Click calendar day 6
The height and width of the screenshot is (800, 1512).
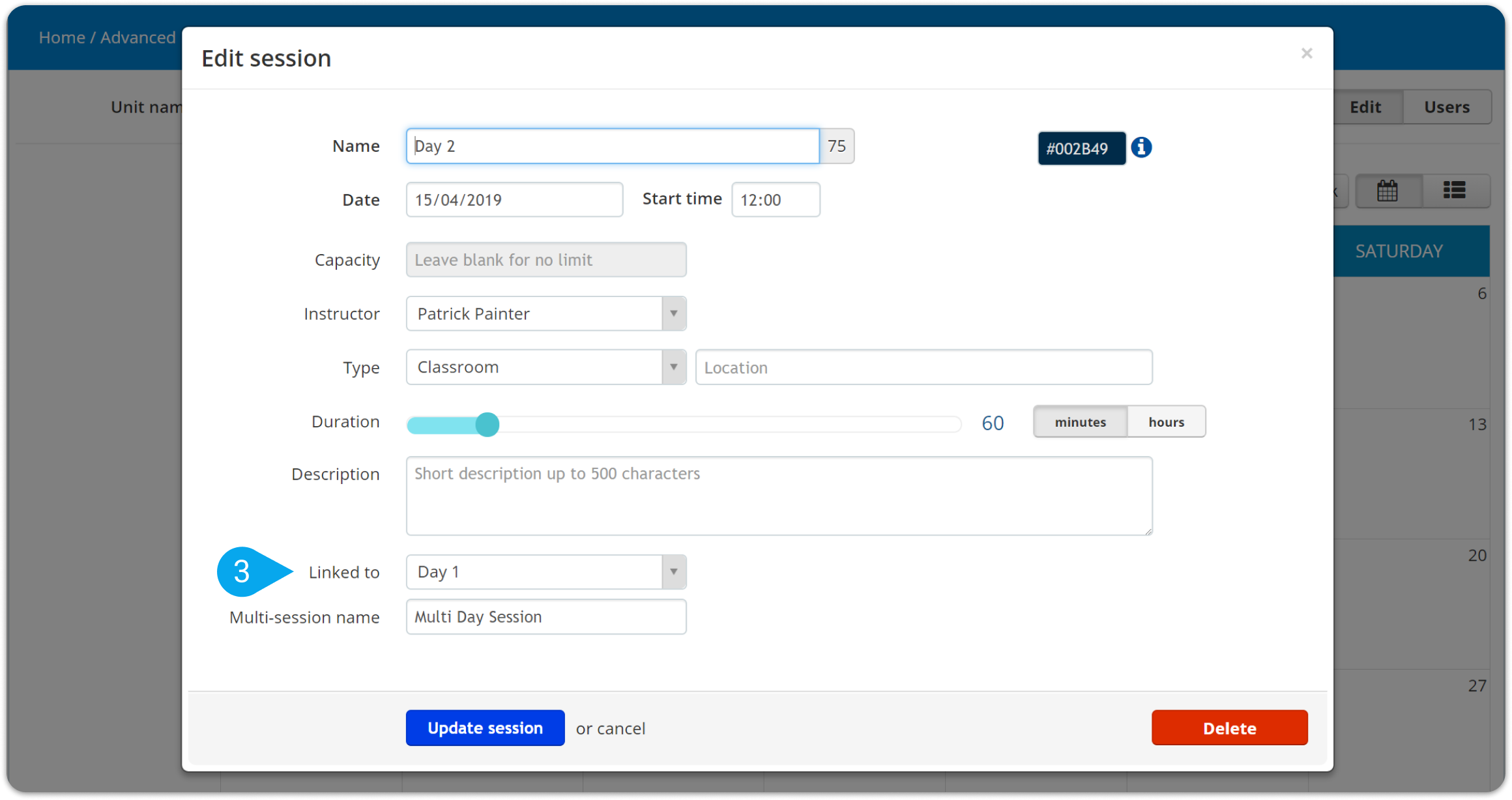tap(1481, 294)
